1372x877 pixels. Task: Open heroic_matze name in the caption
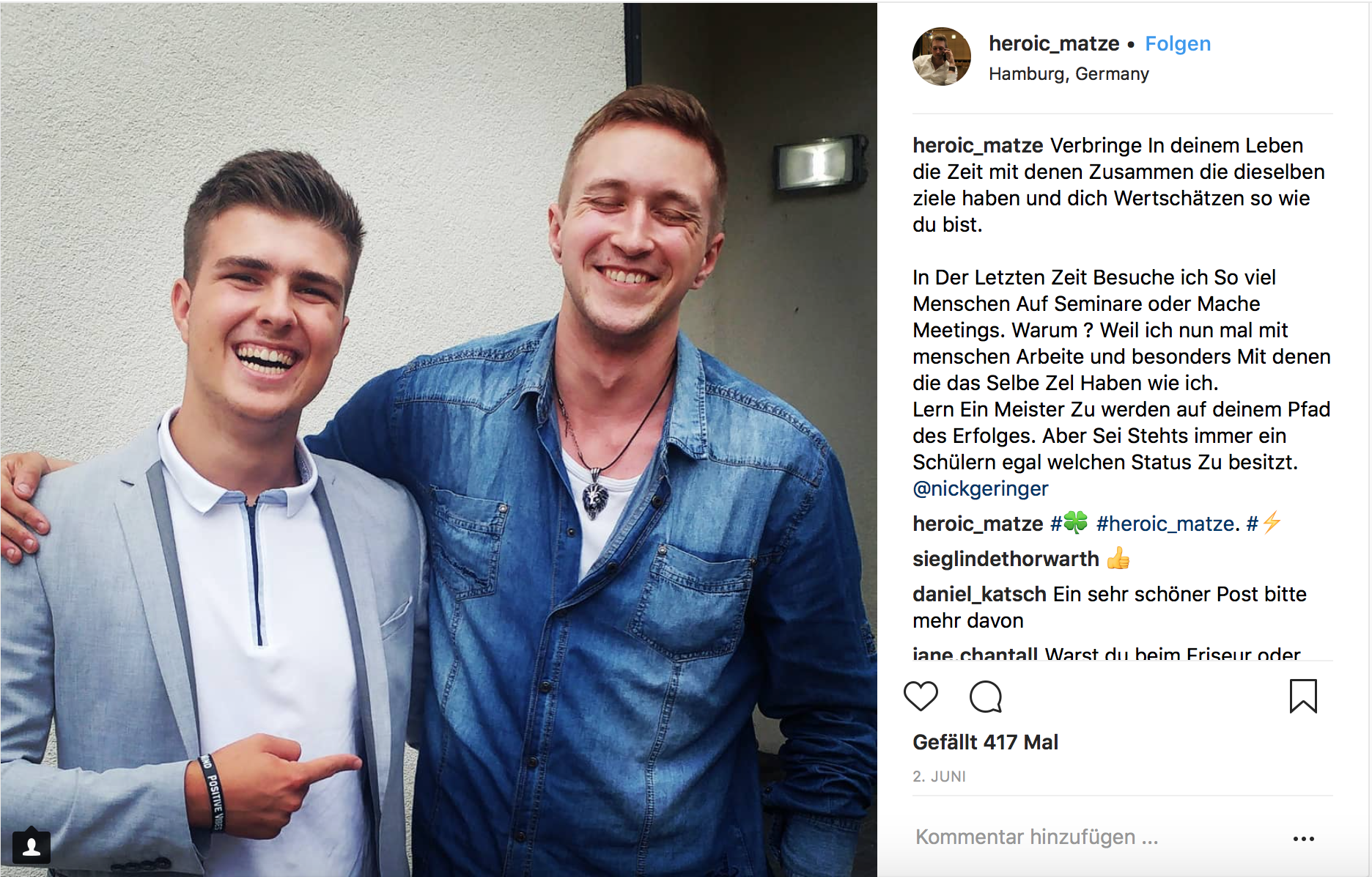click(978, 145)
